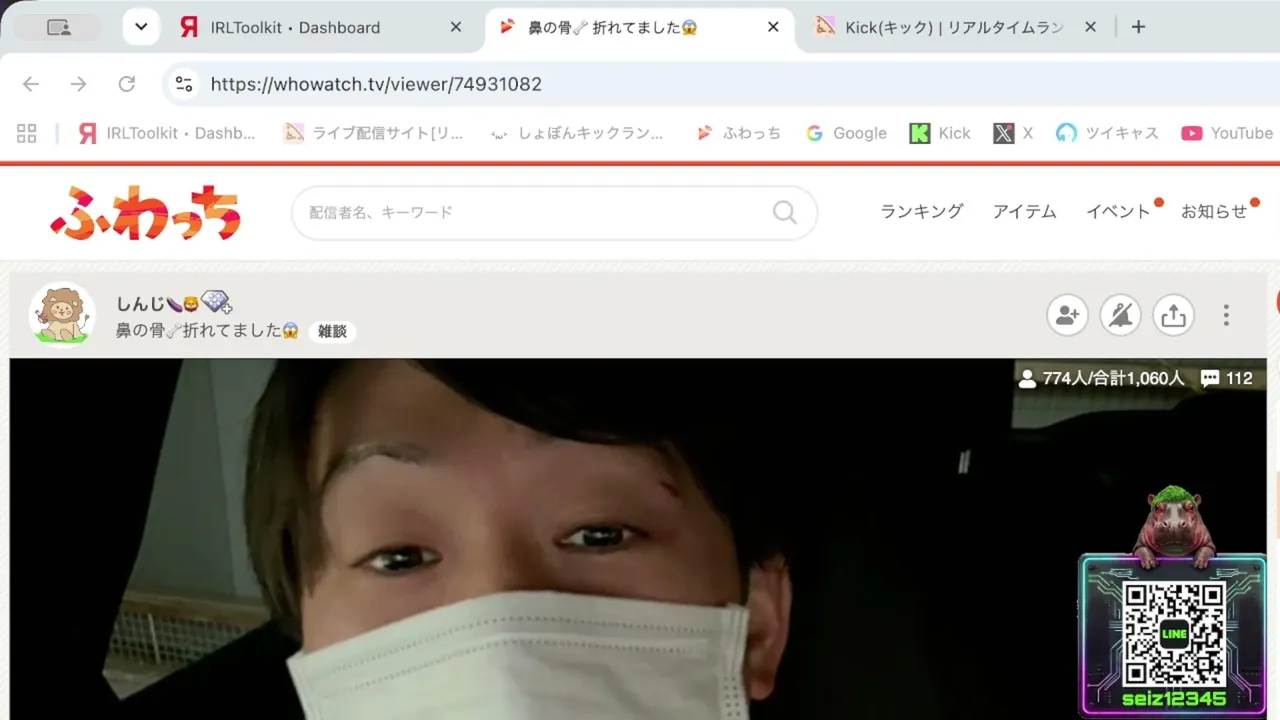1280x720 pixels.
Task: Open the しょぼんキックラン bookmark
Action: 576,133
